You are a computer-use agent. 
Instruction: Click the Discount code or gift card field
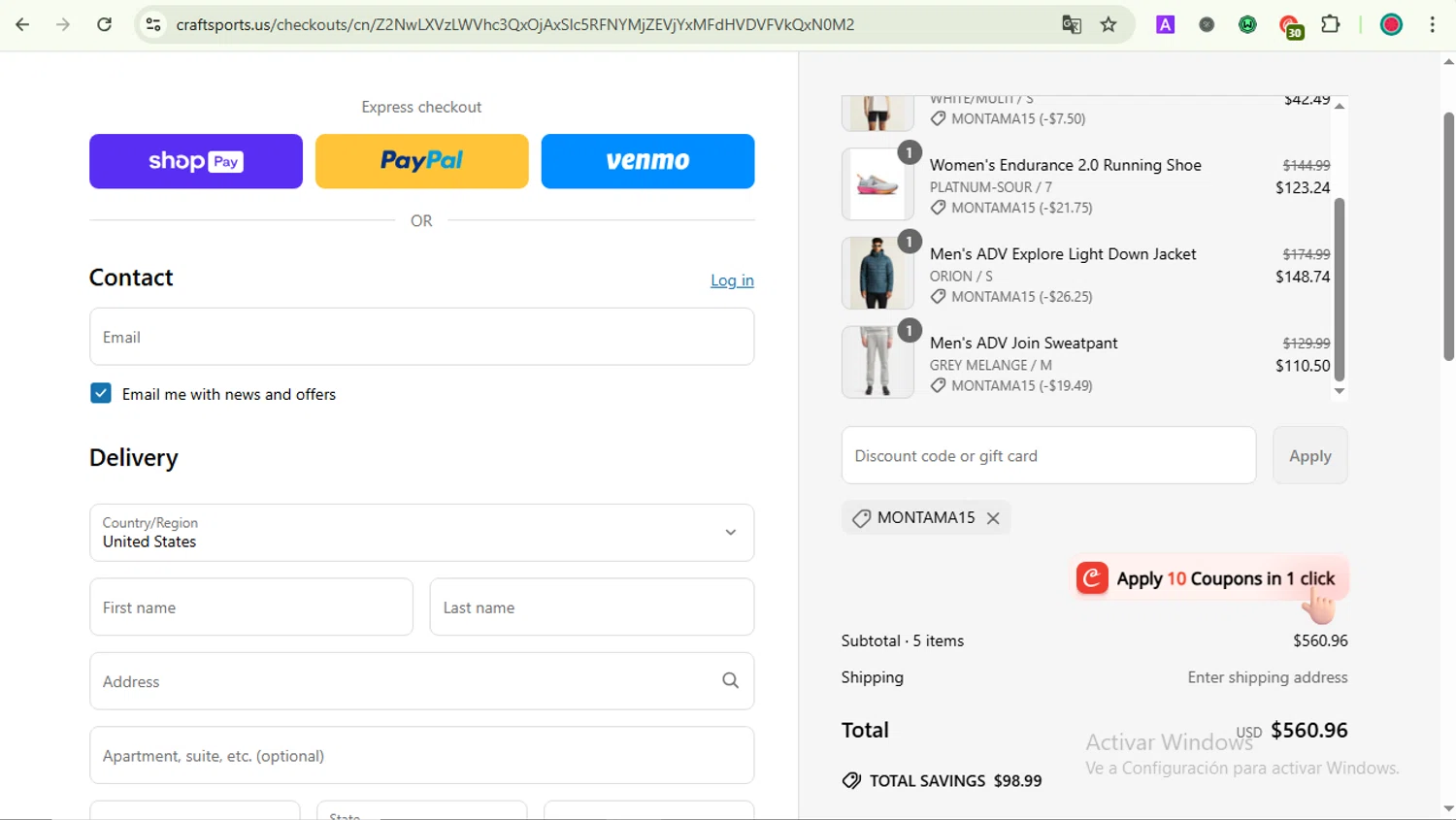coord(1048,455)
